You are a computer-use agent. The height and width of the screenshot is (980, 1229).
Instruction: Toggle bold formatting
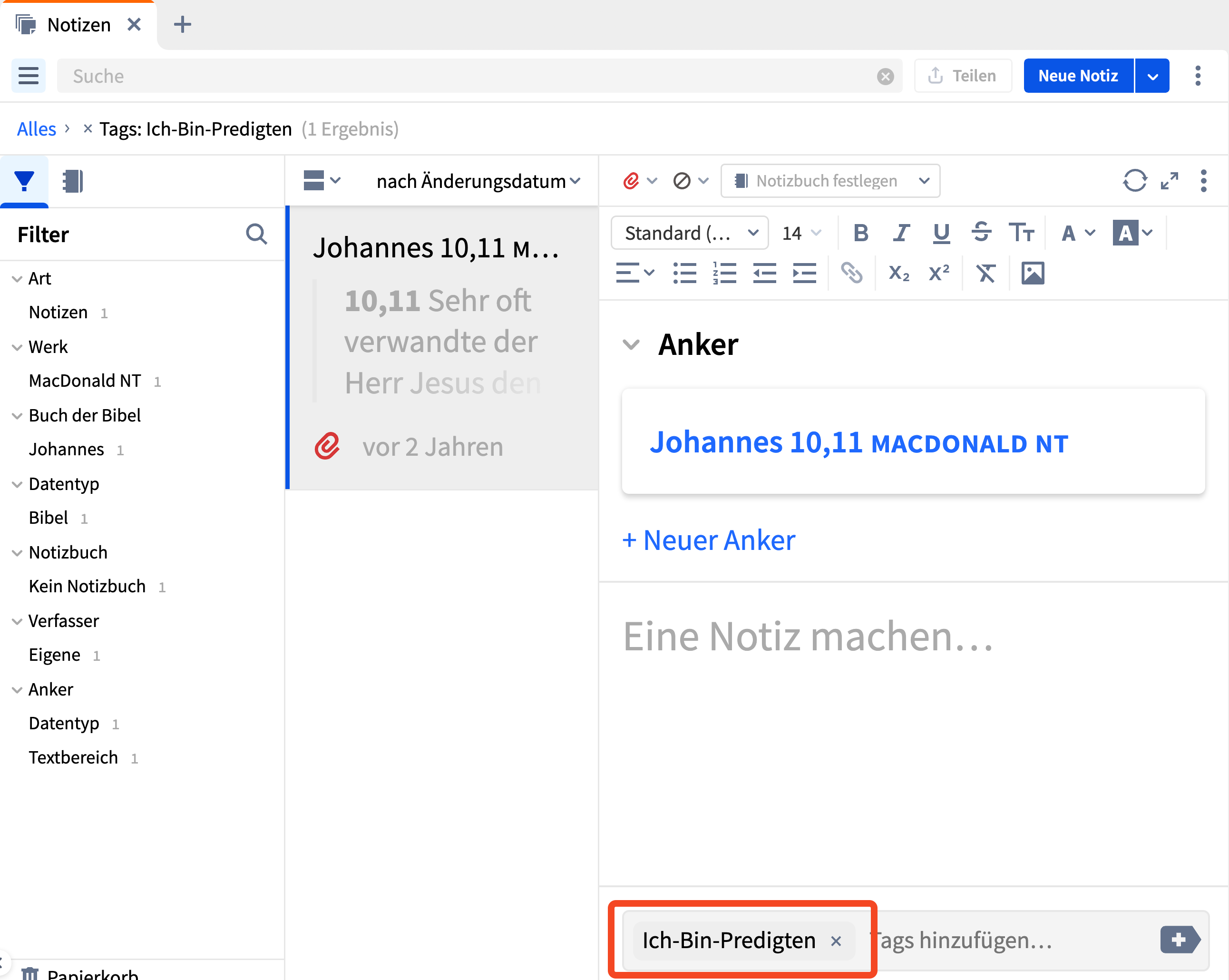click(861, 233)
